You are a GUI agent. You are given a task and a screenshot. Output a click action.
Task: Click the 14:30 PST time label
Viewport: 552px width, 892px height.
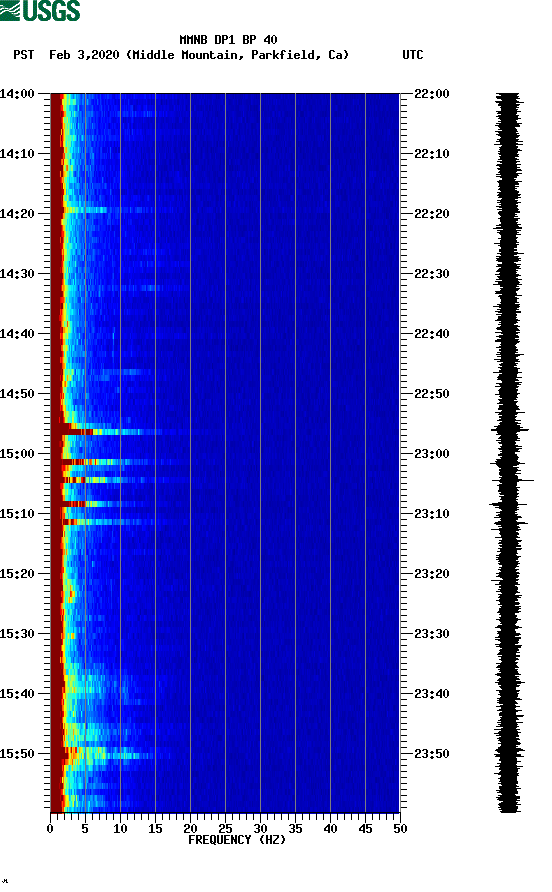pos(17,274)
